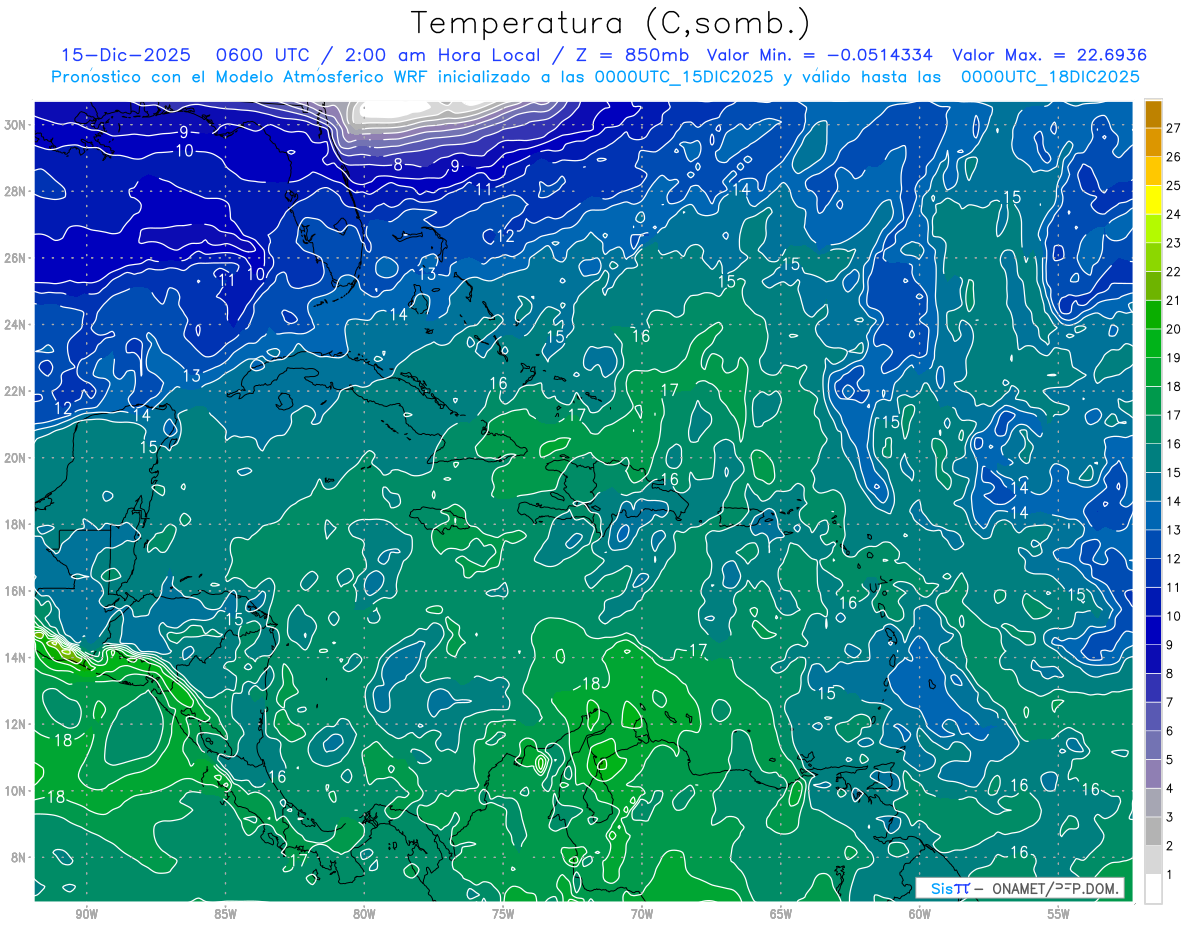1200x927 pixels.
Task: Click the "8N" latitude axis label
Action: (x=20, y=857)
